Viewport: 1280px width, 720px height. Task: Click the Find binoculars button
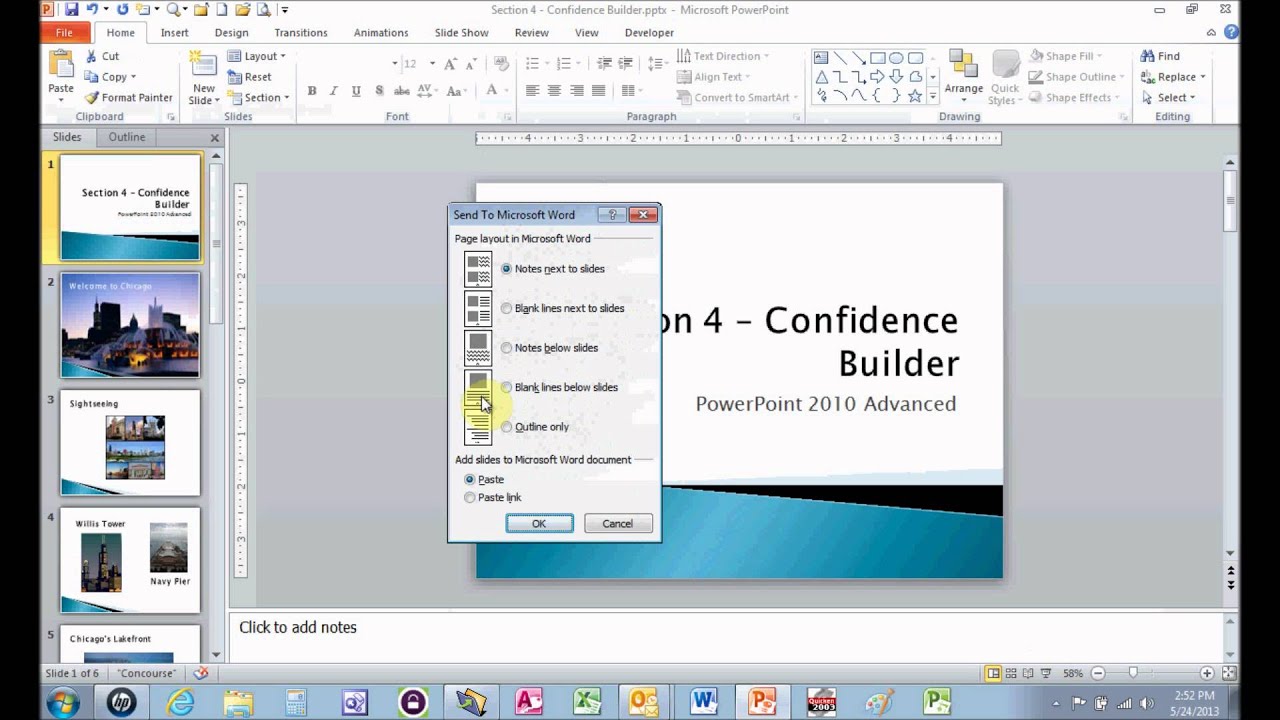click(1160, 57)
